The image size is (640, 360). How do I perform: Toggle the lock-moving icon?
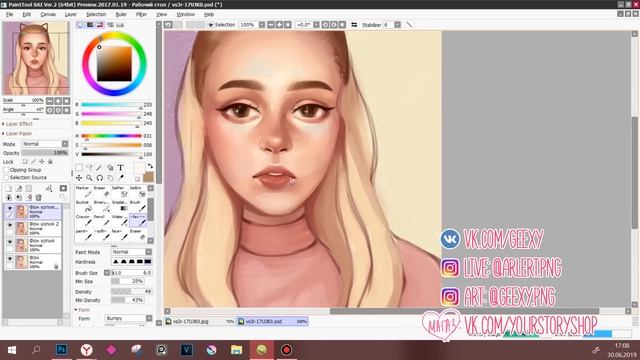(42, 162)
